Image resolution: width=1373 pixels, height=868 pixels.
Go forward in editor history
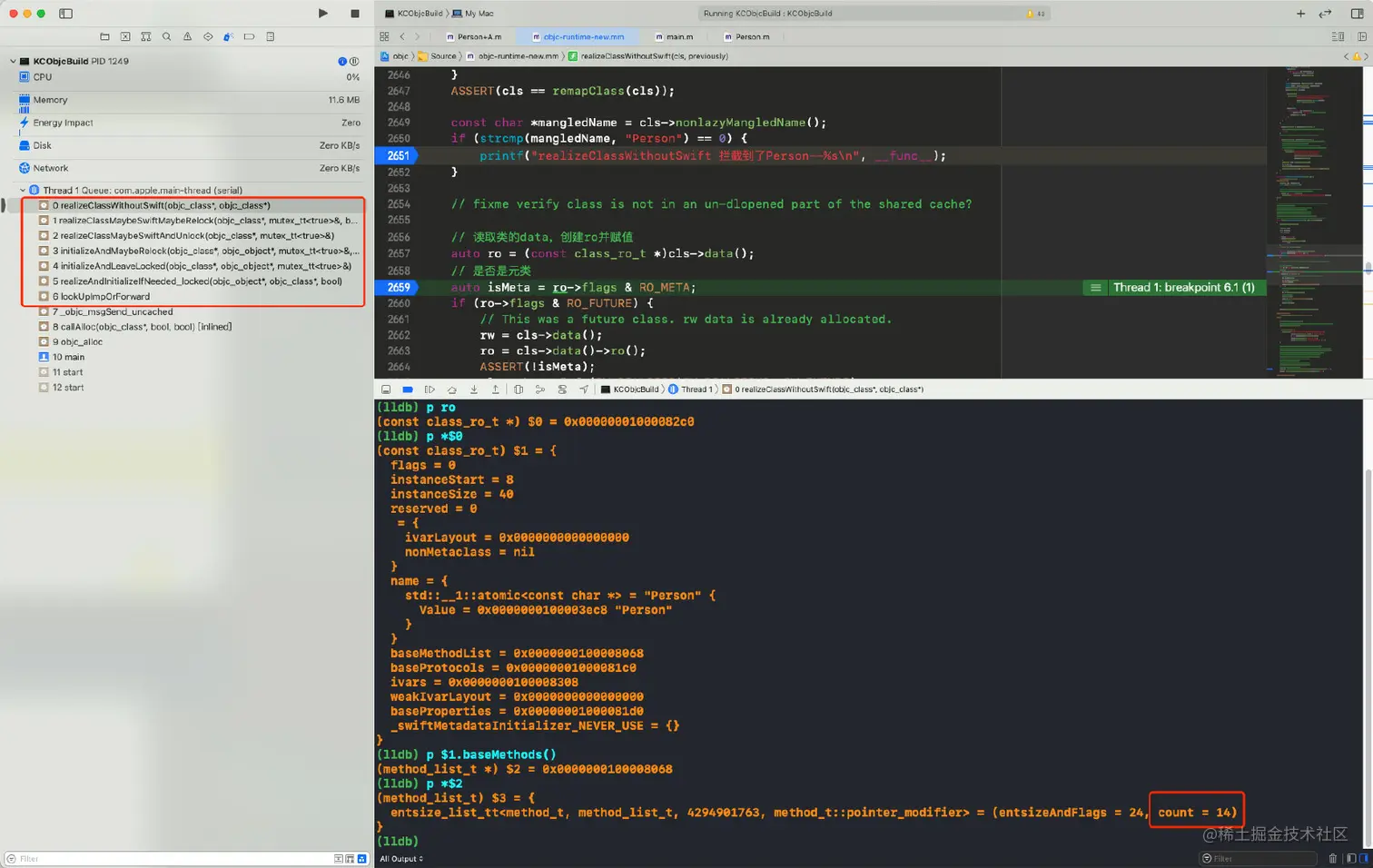pos(418,37)
